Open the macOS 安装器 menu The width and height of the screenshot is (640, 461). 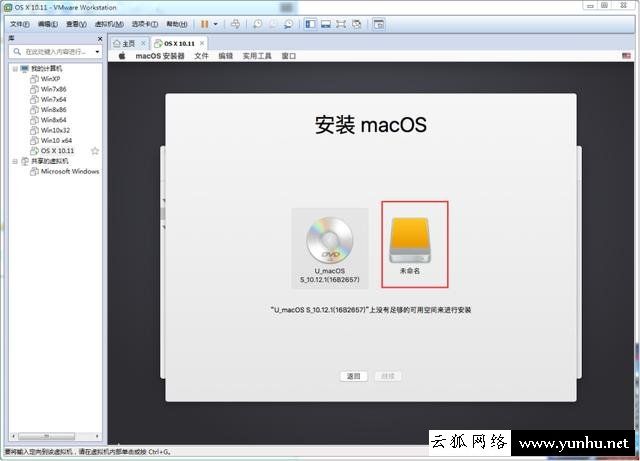click(x=160, y=56)
